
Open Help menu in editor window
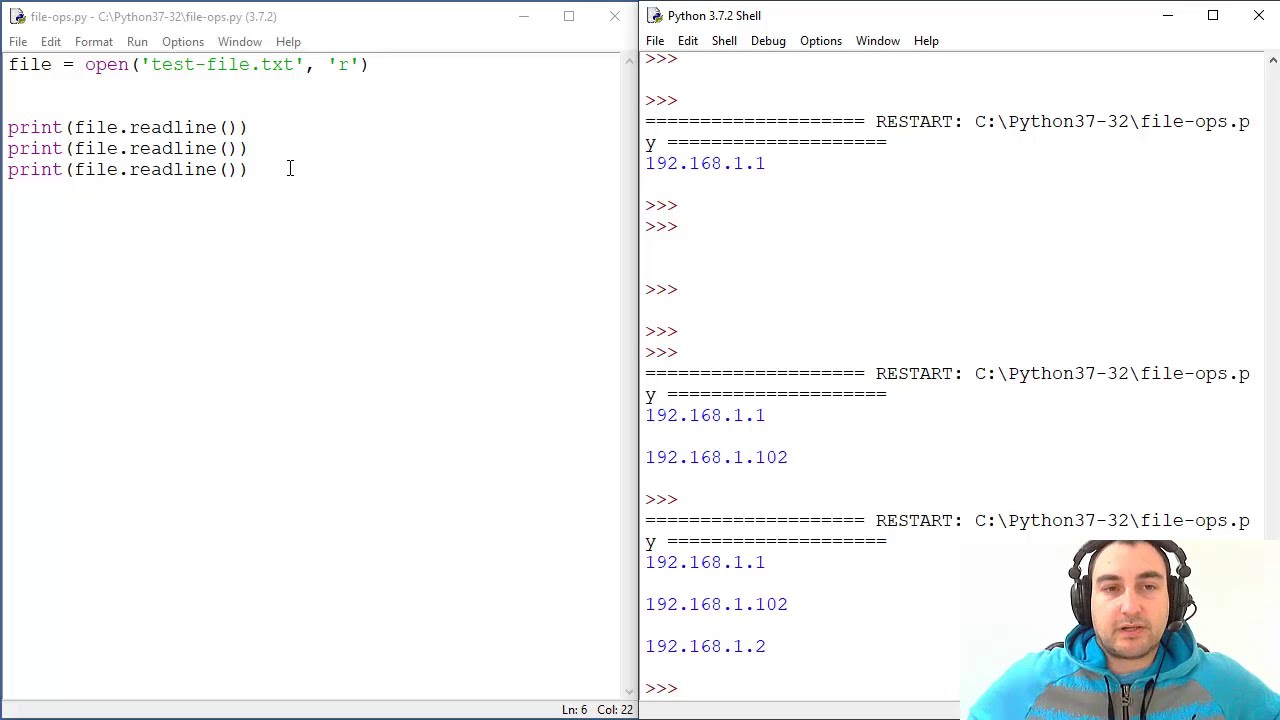point(288,42)
